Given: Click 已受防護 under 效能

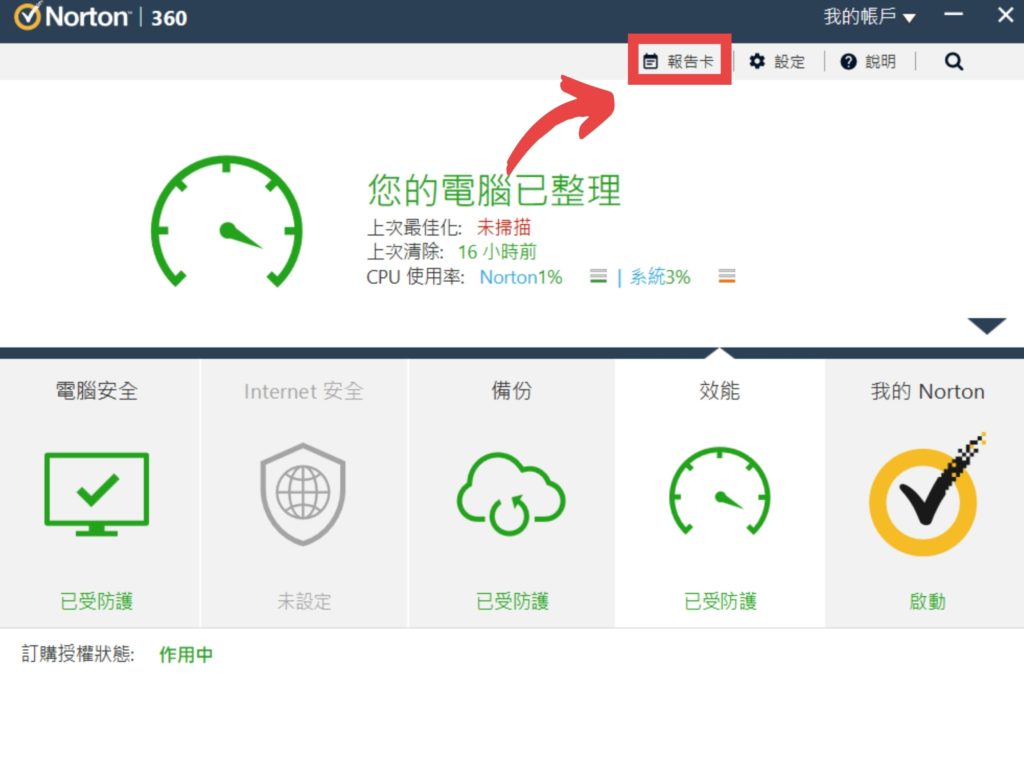Looking at the screenshot, I should pyautogui.click(x=720, y=601).
